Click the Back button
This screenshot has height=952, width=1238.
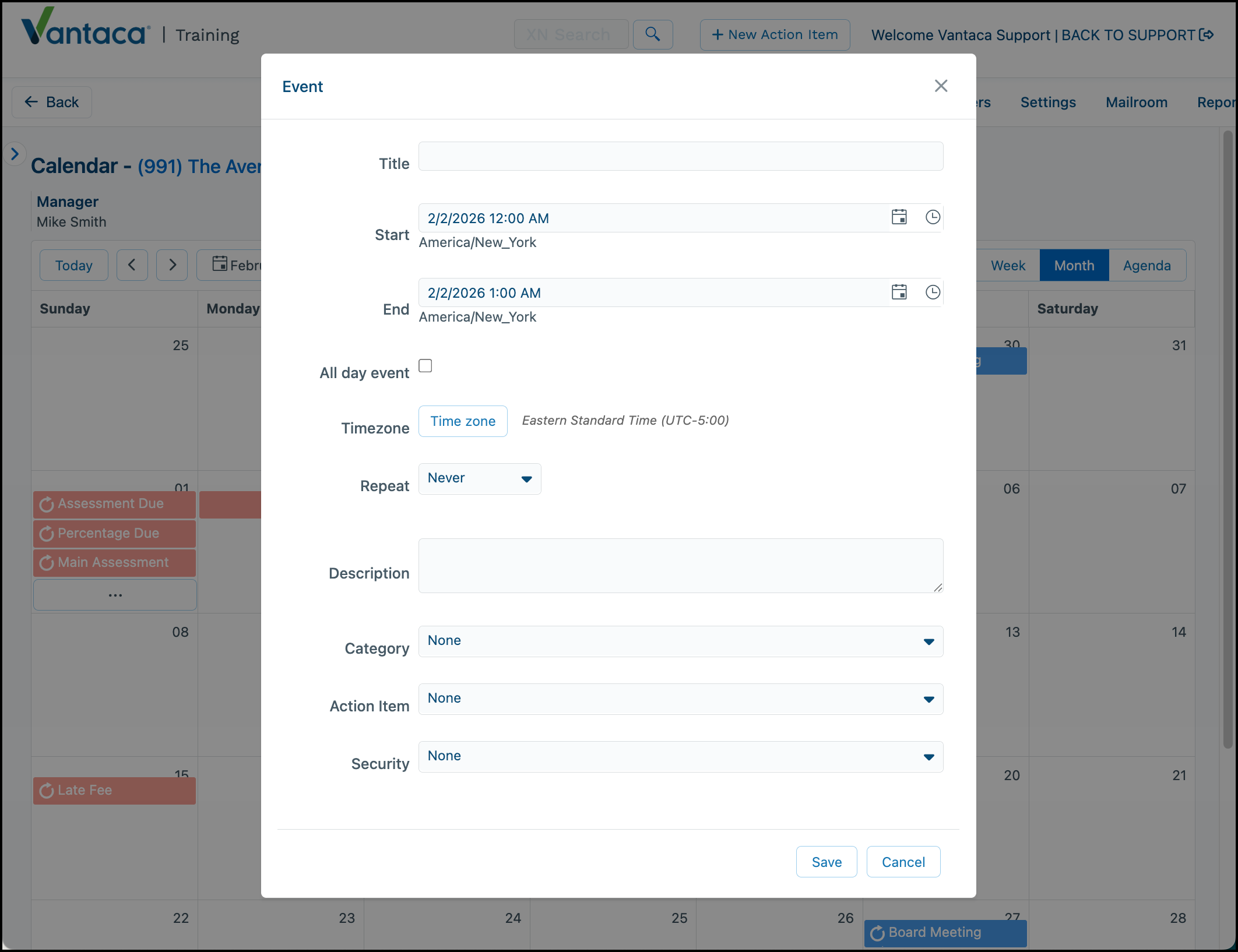52,102
